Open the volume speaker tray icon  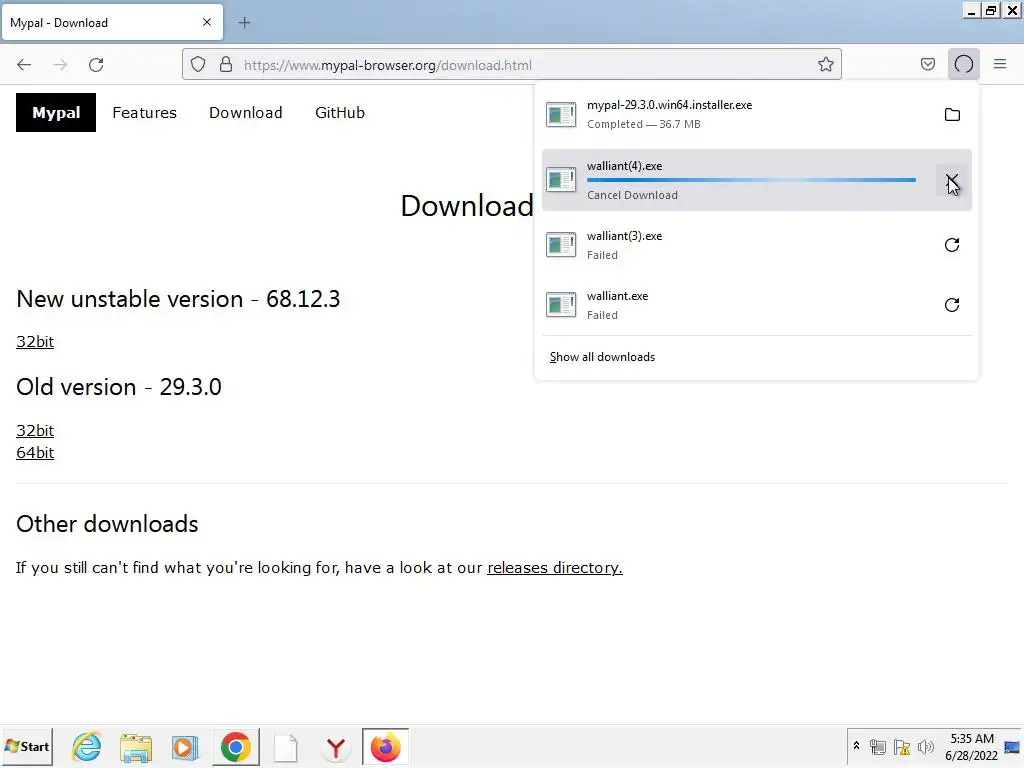pos(925,747)
